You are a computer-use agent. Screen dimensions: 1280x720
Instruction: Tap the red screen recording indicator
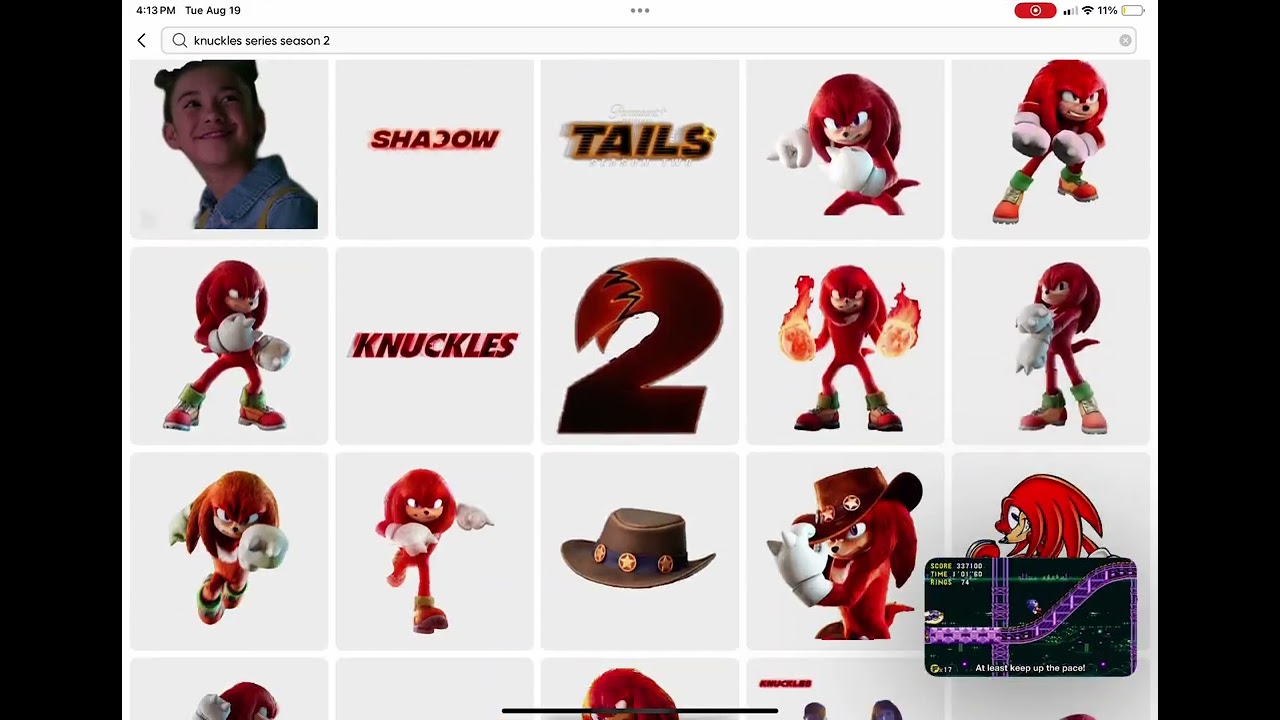[x=1035, y=11]
